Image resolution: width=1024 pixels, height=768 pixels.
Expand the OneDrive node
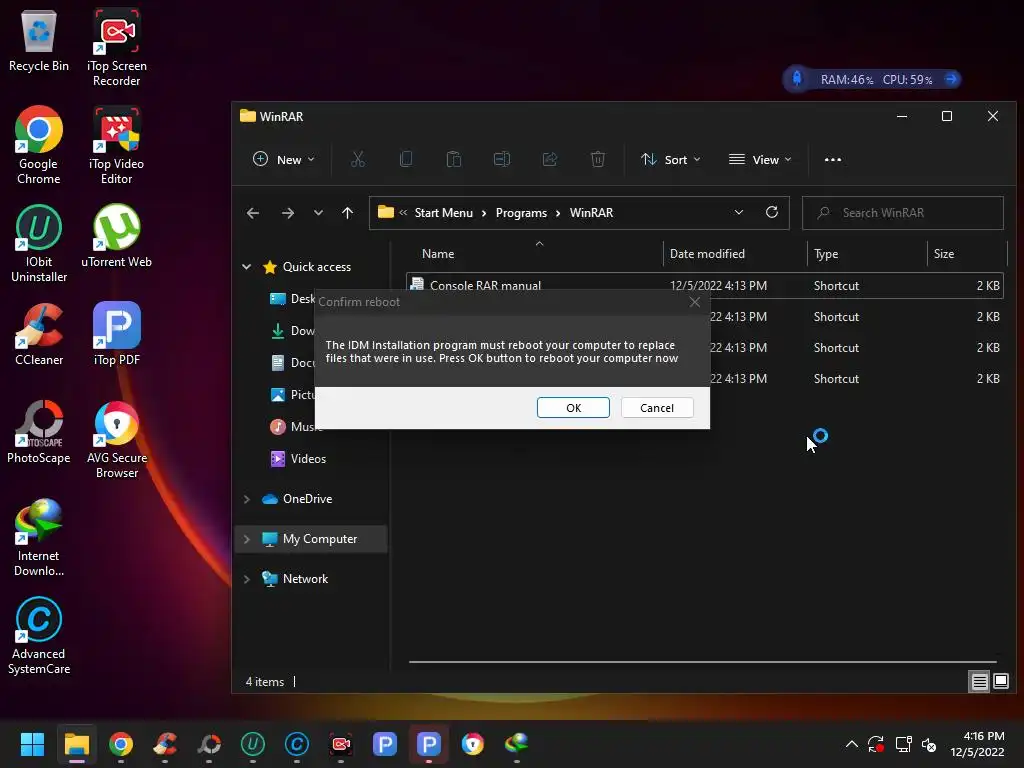[x=247, y=499]
